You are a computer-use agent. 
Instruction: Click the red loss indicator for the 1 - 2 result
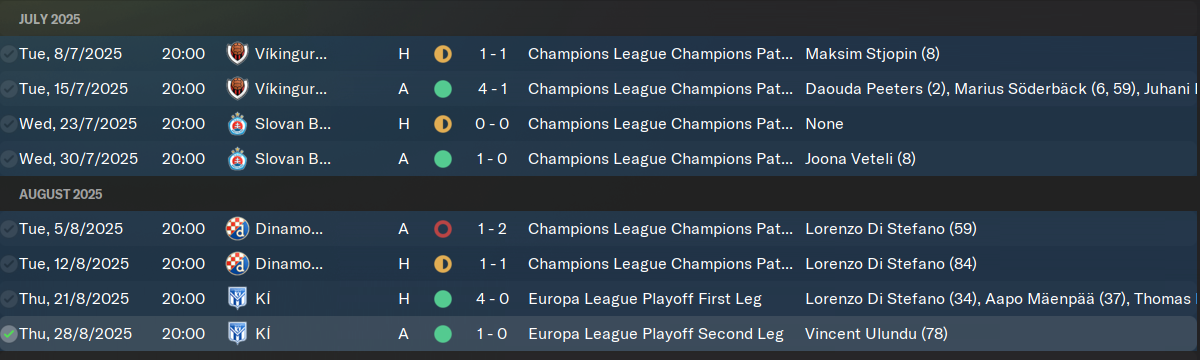pos(443,229)
